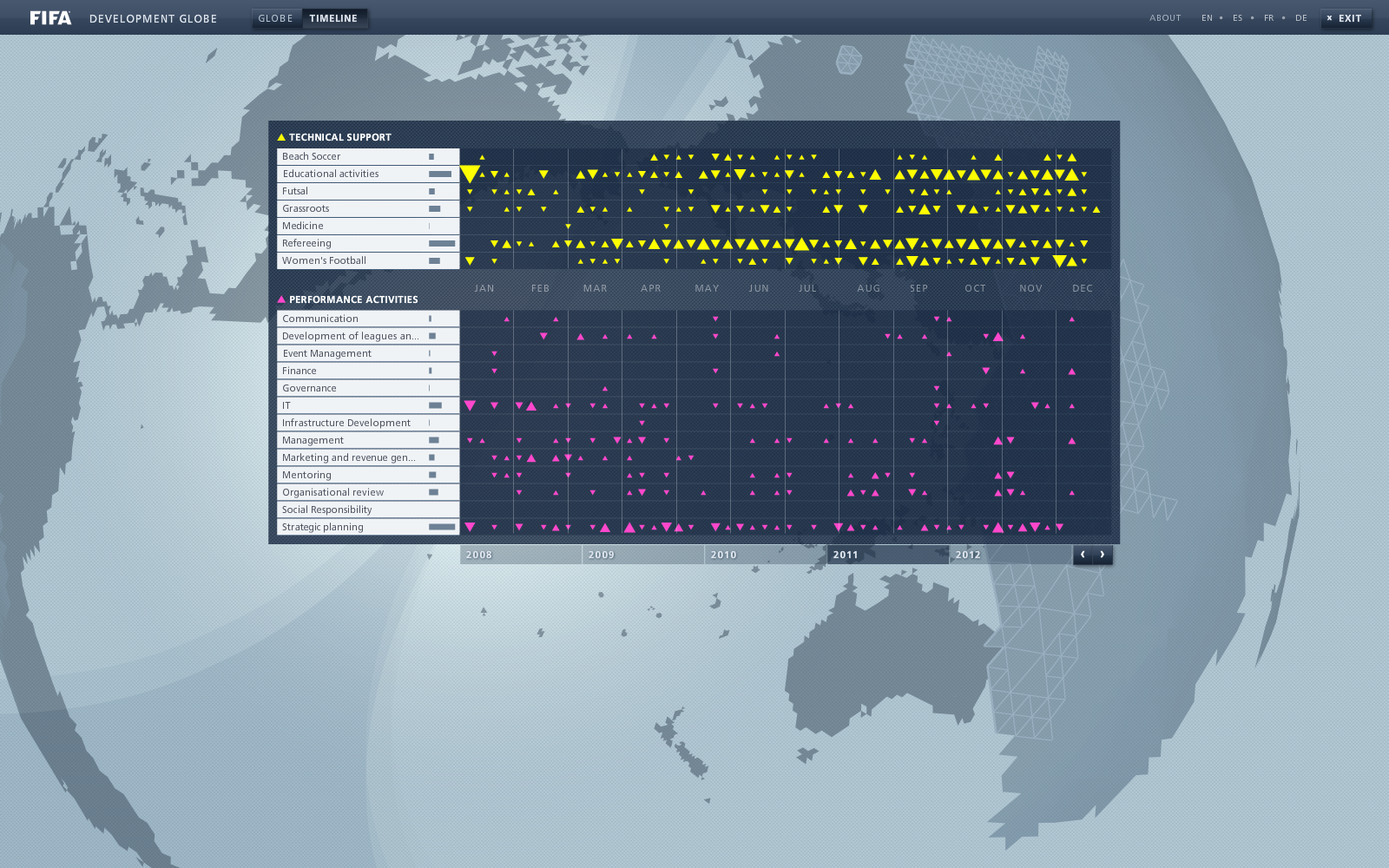The width and height of the screenshot is (1389, 868).
Task: Advance timeline with the right arrow
Action: [1103, 555]
